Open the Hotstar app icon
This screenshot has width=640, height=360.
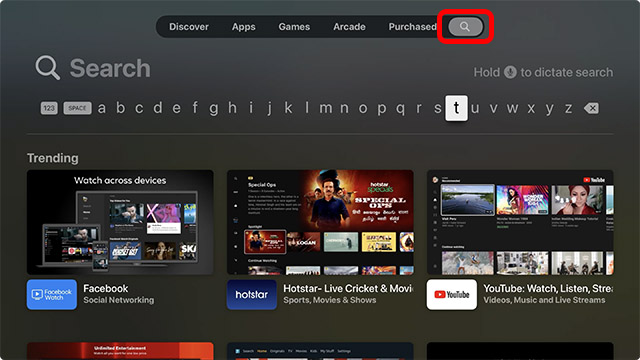[x=252, y=294]
